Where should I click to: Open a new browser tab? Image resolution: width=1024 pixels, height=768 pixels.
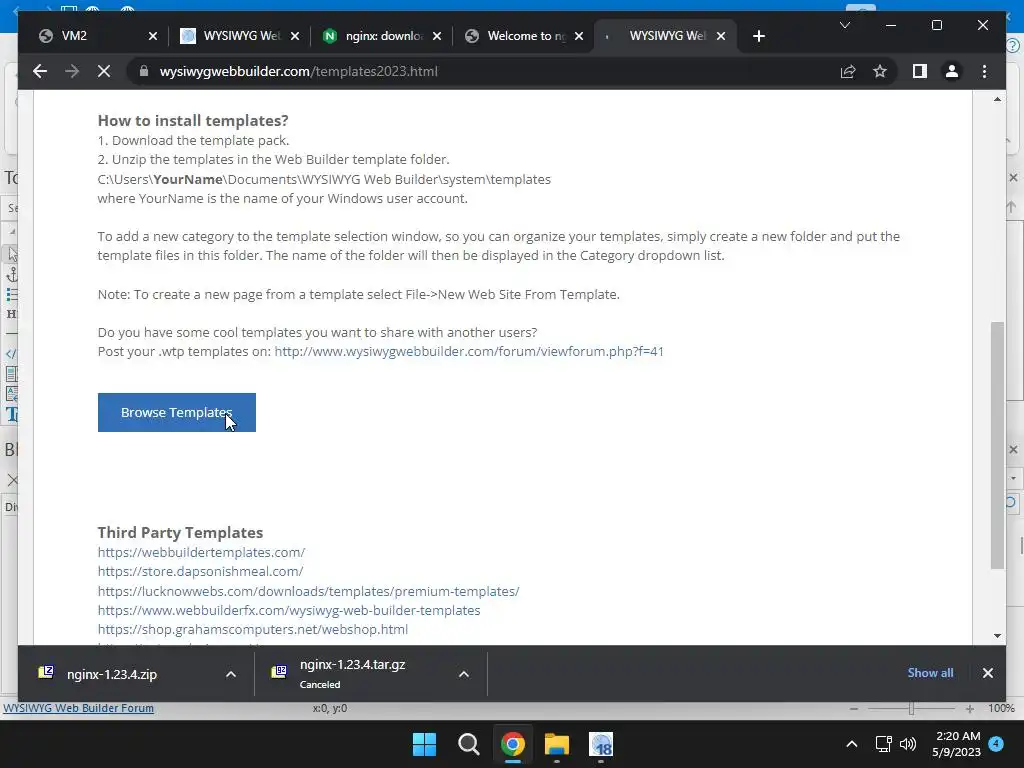point(758,36)
